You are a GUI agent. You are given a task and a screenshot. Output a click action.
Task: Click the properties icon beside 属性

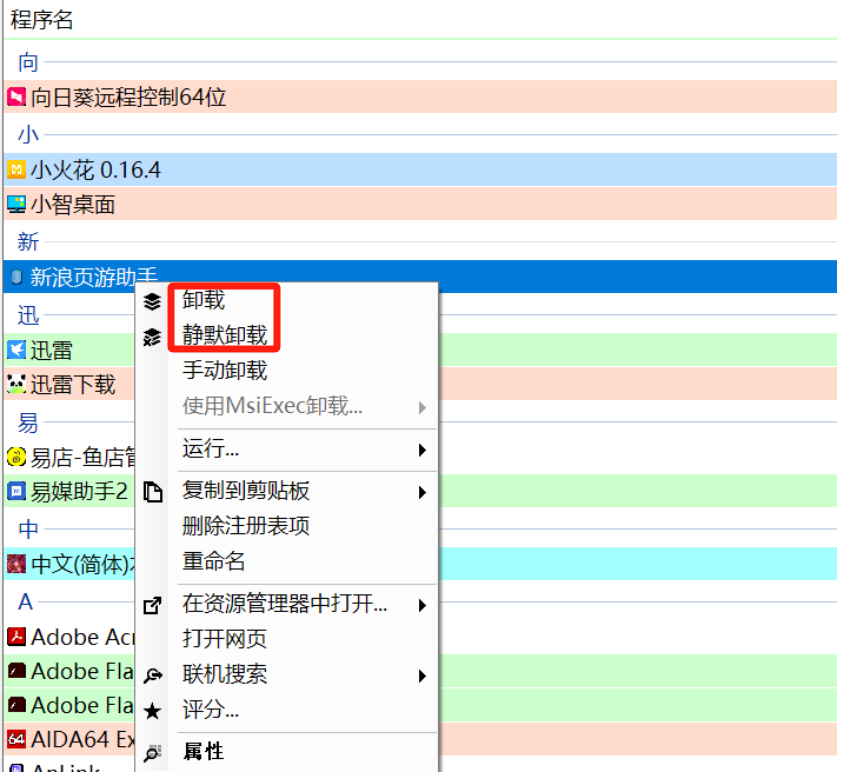click(x=152, y=752)
